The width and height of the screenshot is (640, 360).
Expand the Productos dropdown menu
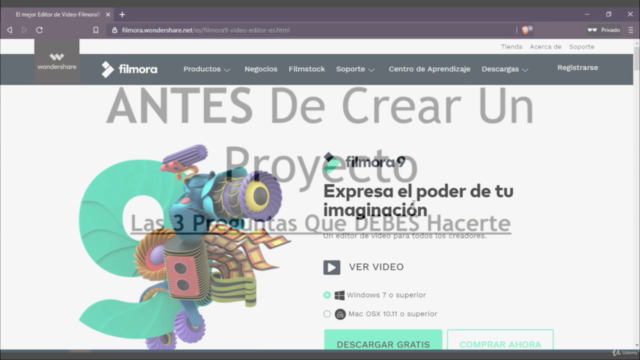(x=207, y=69)
